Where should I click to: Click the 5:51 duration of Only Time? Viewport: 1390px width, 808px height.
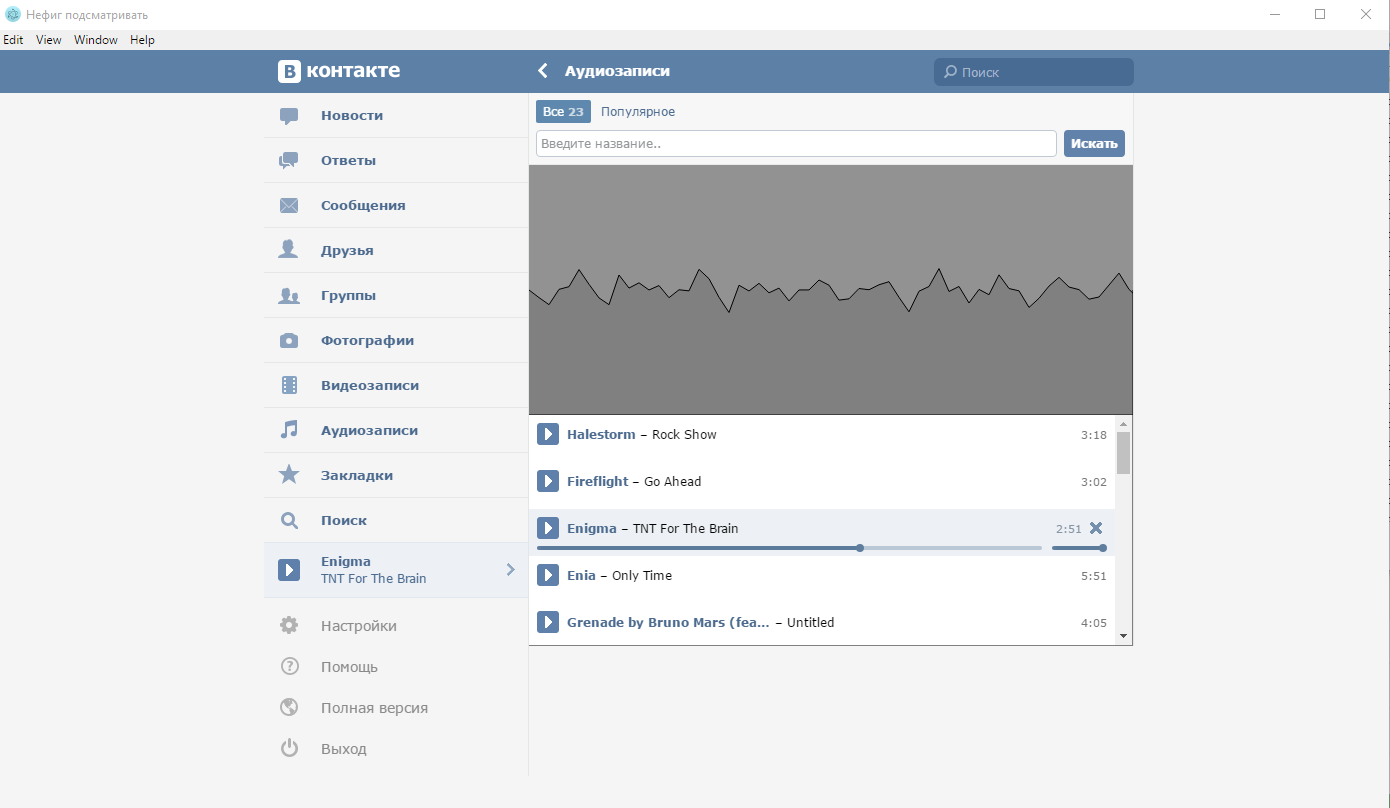[x=1094, y=576]
